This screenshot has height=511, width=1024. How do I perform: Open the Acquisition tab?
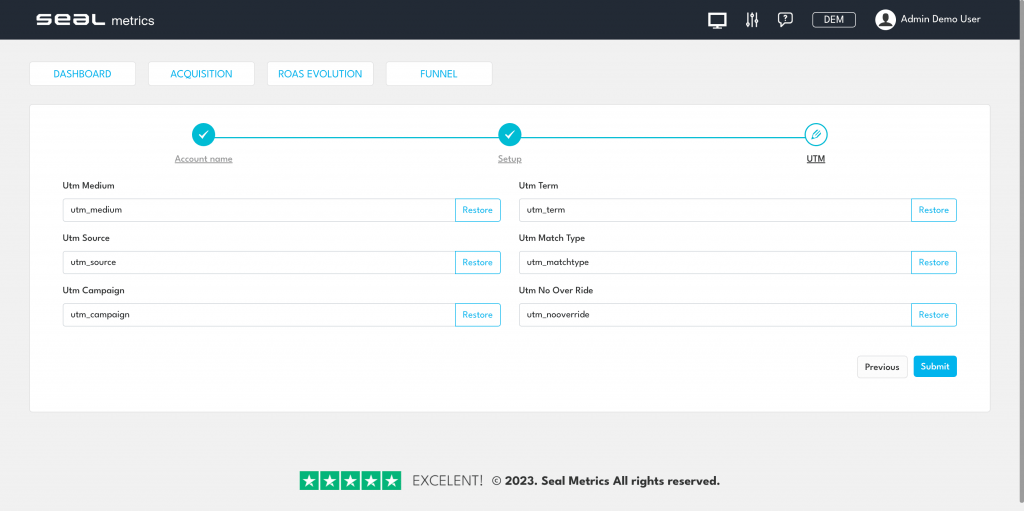click(x=201, y=74)
